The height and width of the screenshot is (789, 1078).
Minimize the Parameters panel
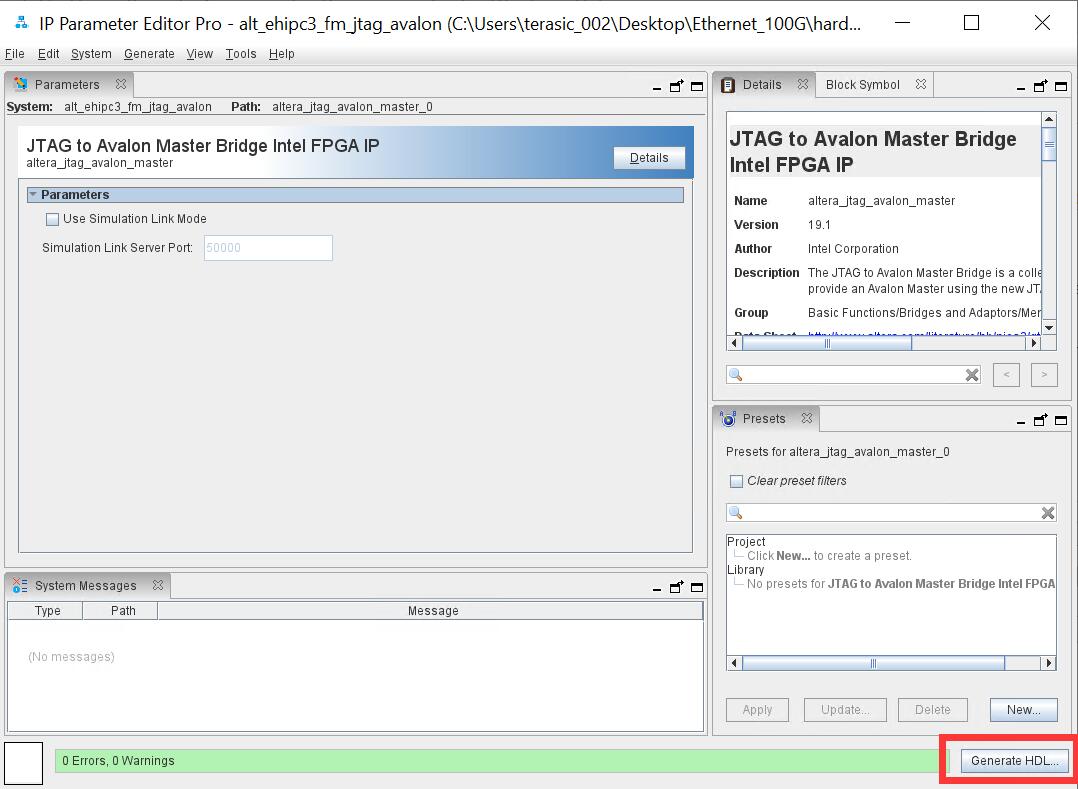(657, 88)
